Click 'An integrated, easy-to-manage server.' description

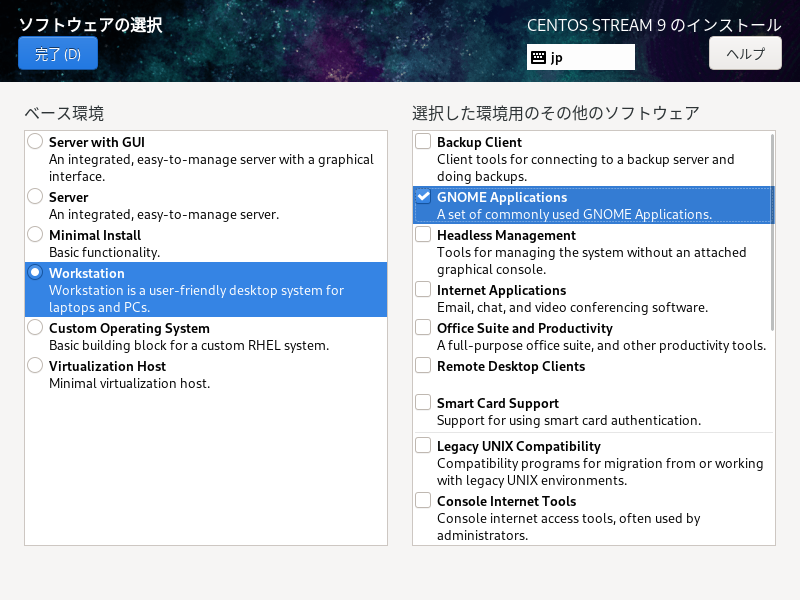[164, 215]
